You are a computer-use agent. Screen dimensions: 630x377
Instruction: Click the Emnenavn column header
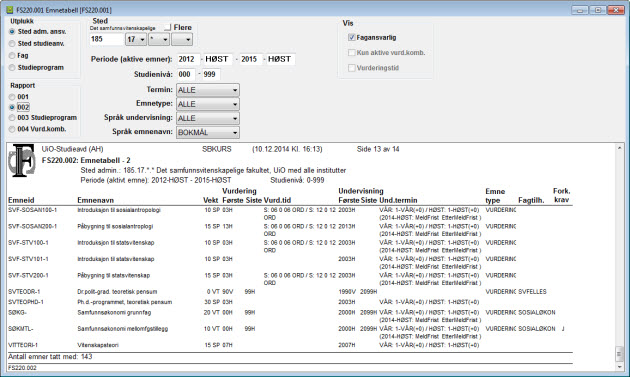(x=96, y=200)
